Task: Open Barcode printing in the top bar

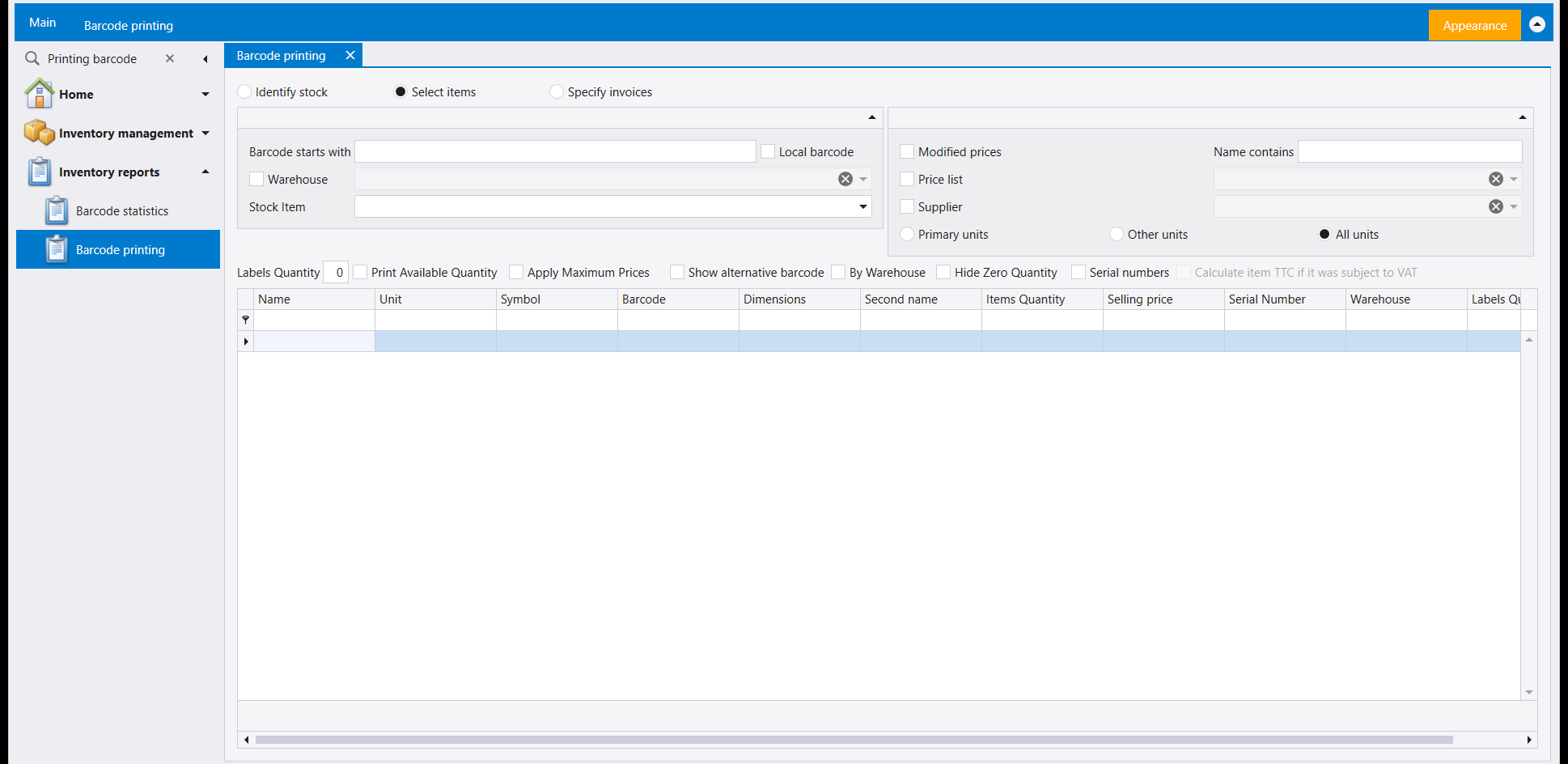Action: pos(129,25)
